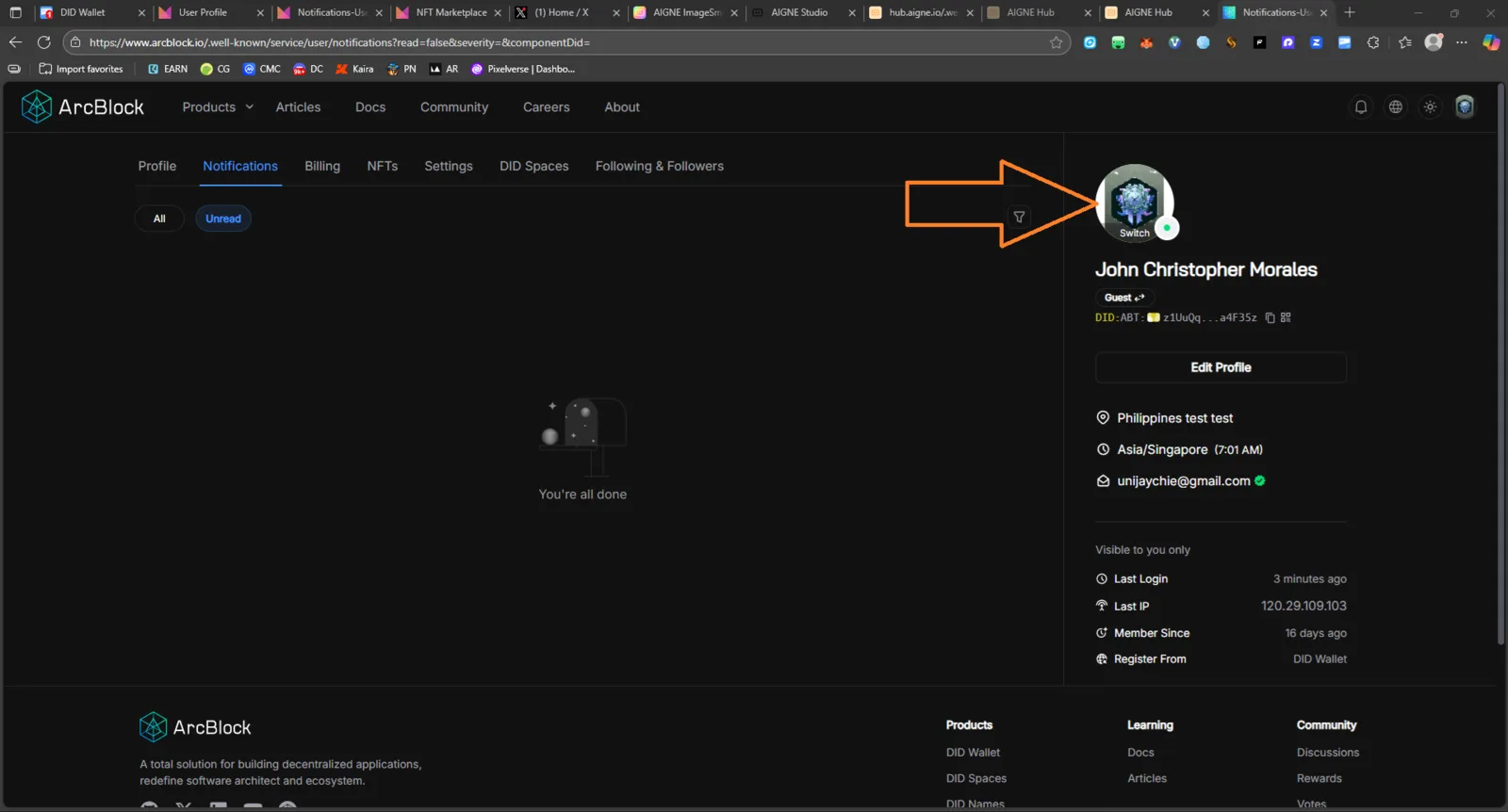Image resolution: width=1508 pixels, height=812 pixels.
Task: Copy the DID address
Action: (x=1270, y=317)
